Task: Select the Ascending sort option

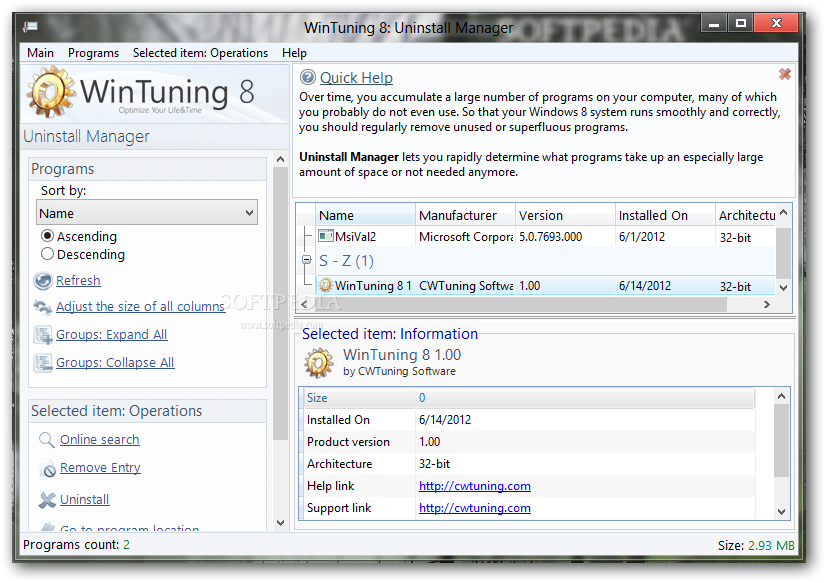Action: point(47,236)
